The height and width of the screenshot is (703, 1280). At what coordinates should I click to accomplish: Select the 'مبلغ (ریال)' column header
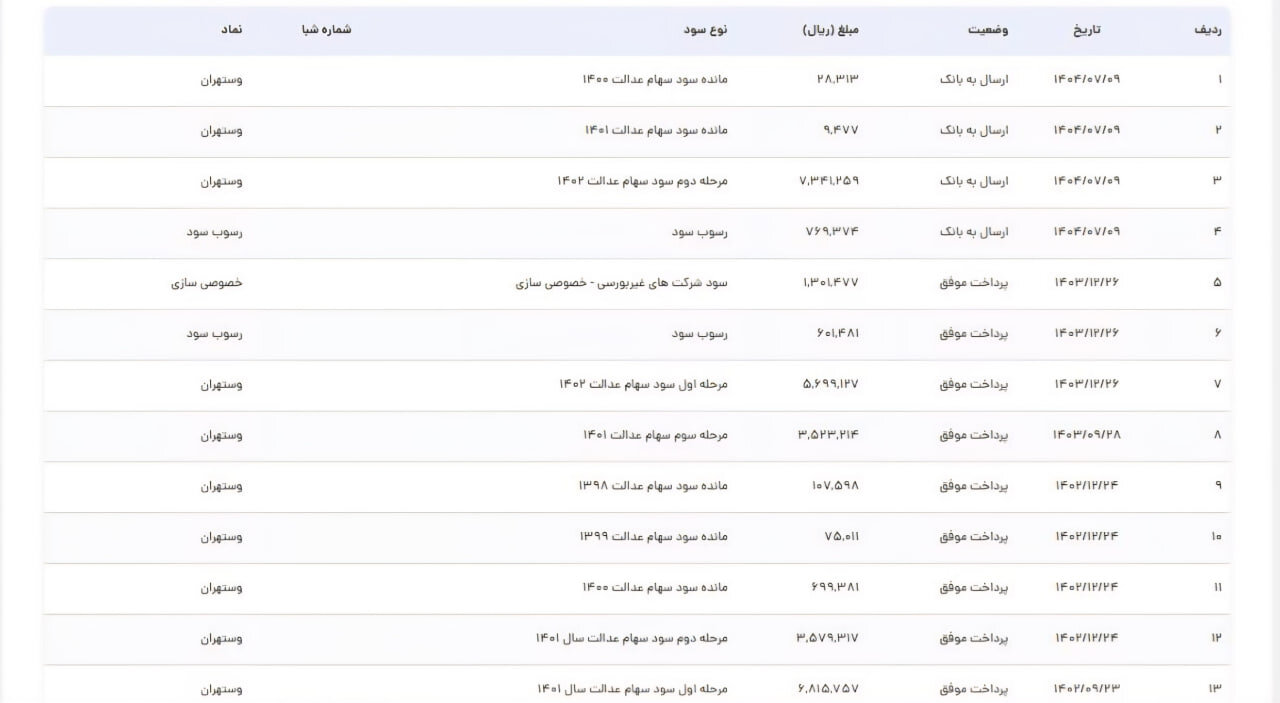(x=830, y=30)
